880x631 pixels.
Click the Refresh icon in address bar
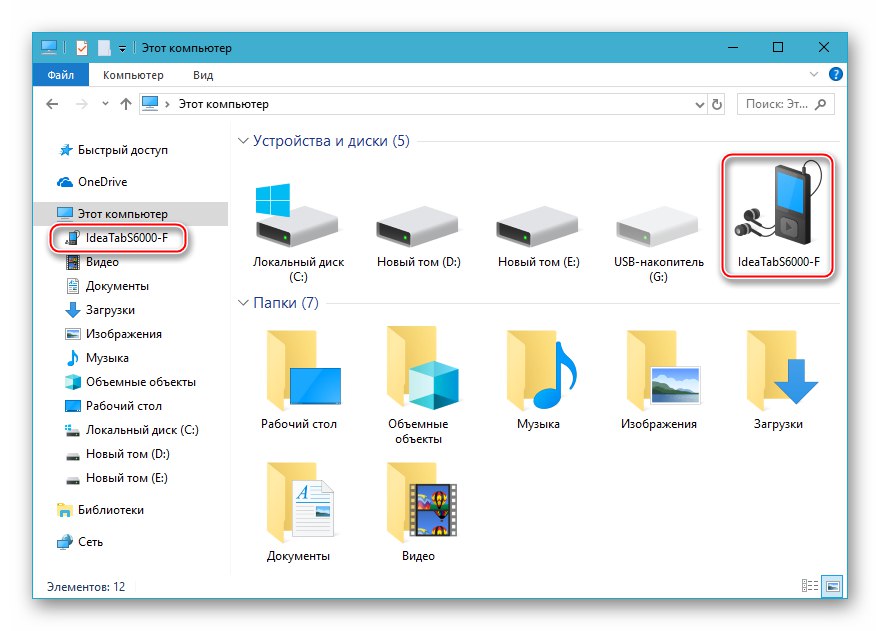click(x=717, y=104)
